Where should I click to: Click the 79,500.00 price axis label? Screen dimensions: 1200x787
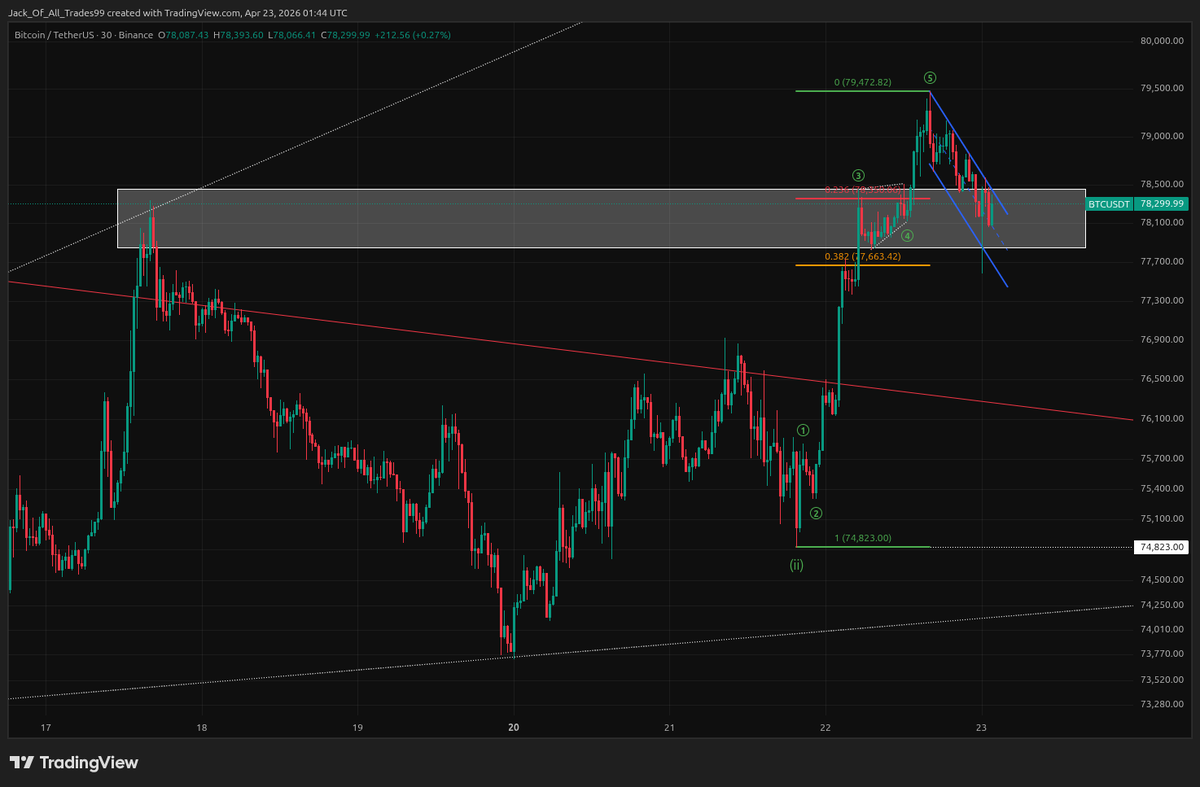tap(1162, 89)
